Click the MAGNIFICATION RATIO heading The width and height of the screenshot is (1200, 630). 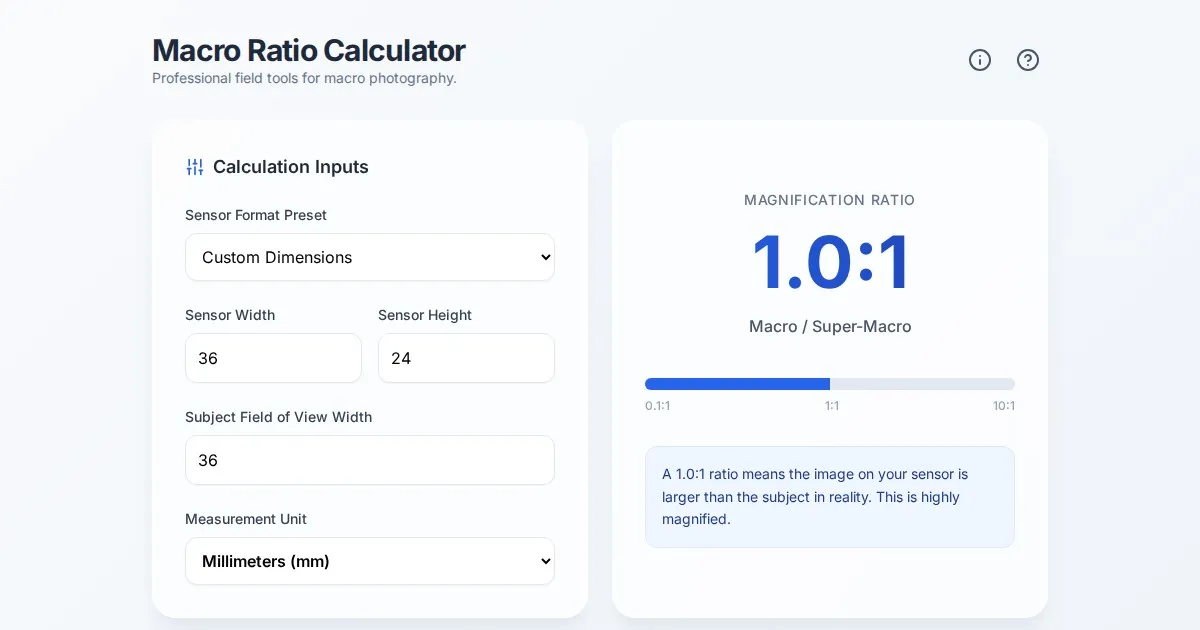coord(830,200)
